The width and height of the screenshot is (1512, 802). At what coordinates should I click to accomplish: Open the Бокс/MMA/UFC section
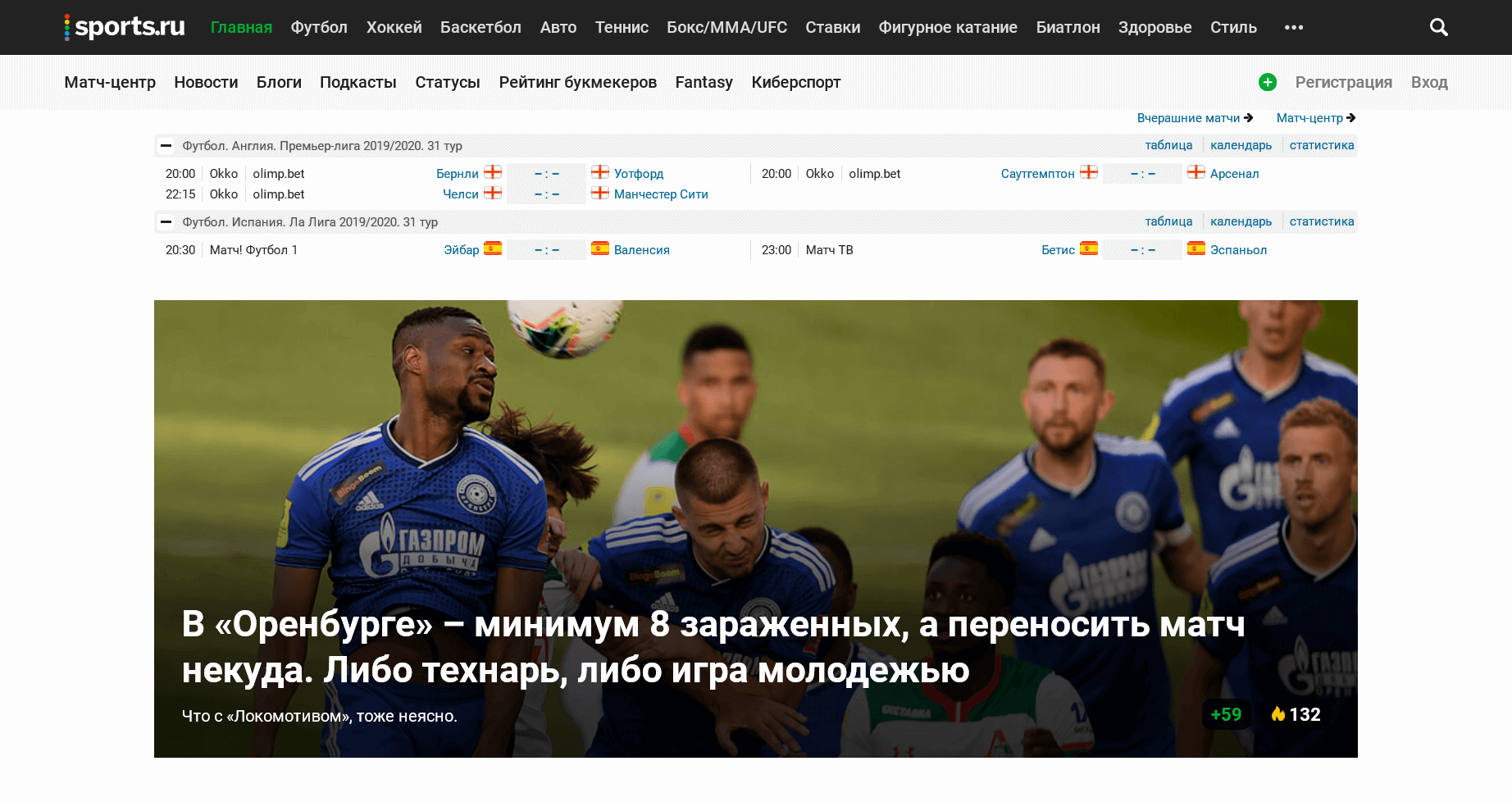click(726, 27)
